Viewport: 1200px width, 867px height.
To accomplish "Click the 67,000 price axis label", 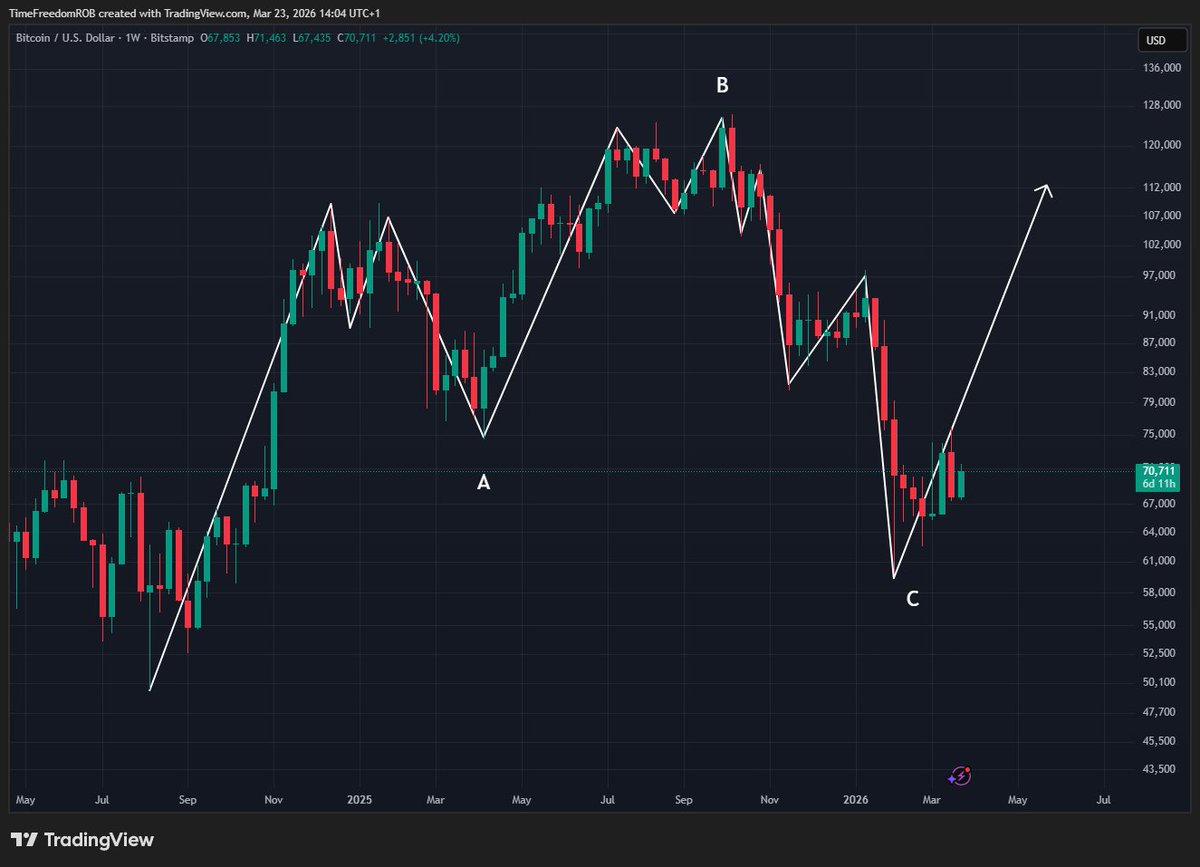I will pos(1157,503).
